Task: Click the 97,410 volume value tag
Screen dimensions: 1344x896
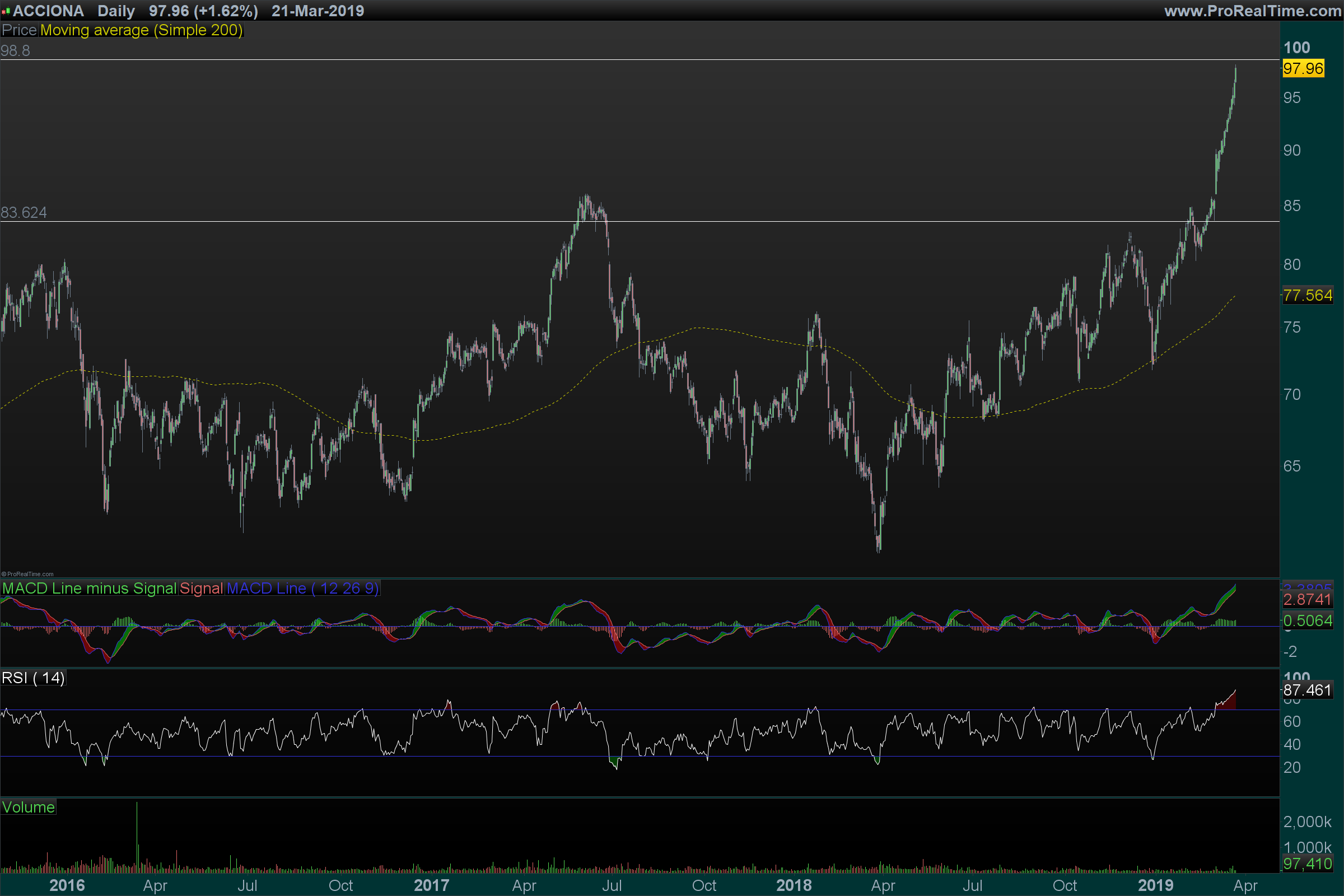Action: click(1308, 864)
